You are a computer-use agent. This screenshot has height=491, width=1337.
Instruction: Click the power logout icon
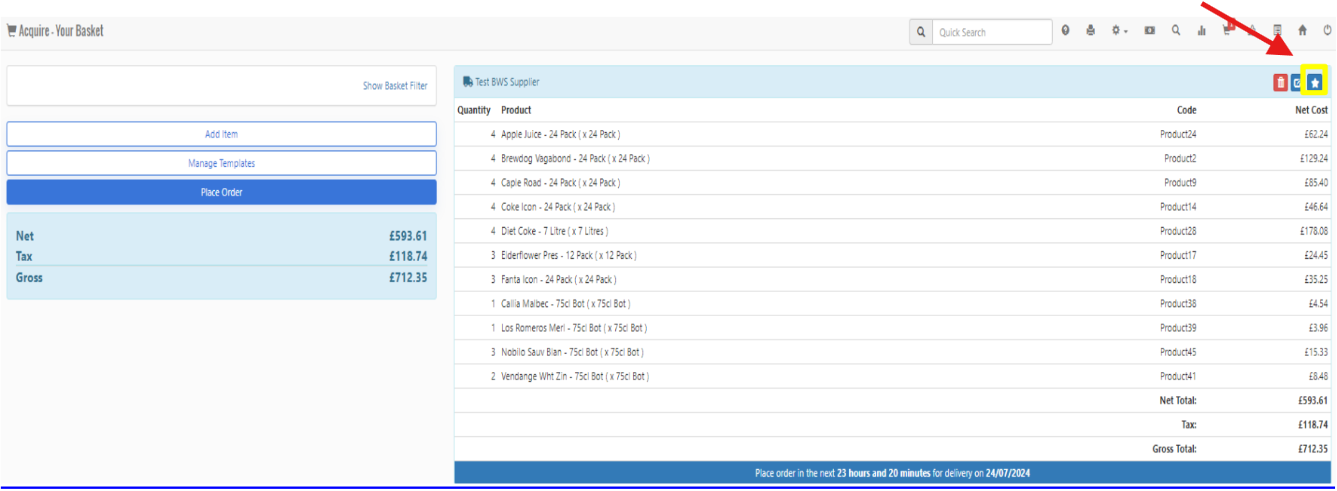point(1327,31)
